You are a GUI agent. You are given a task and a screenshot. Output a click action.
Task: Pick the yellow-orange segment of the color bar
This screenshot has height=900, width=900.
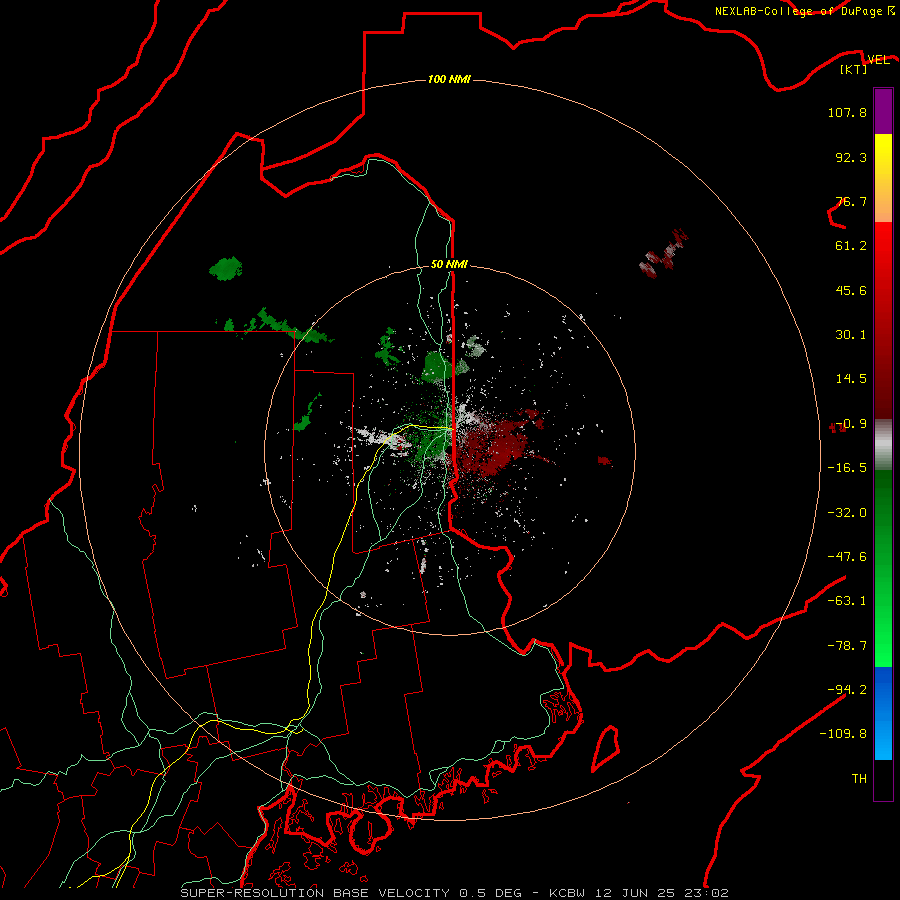coord(883,178)
